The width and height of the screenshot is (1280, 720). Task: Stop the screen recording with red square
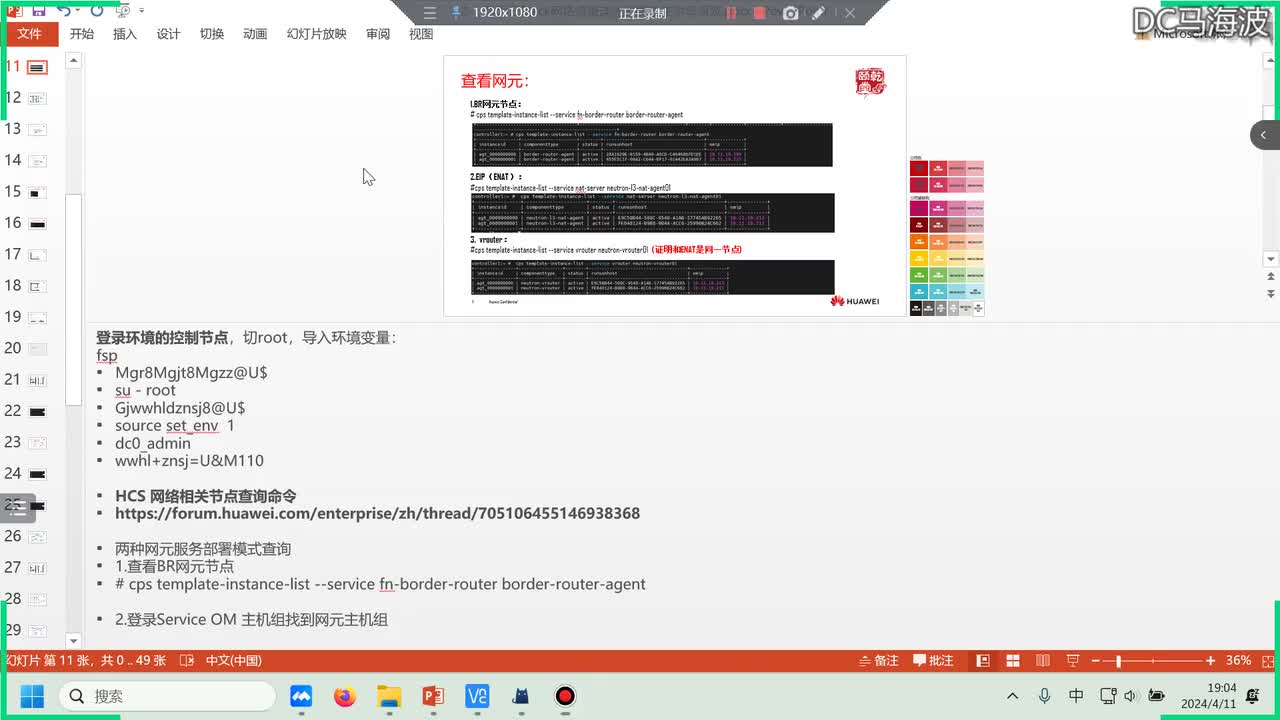point(760,13)
